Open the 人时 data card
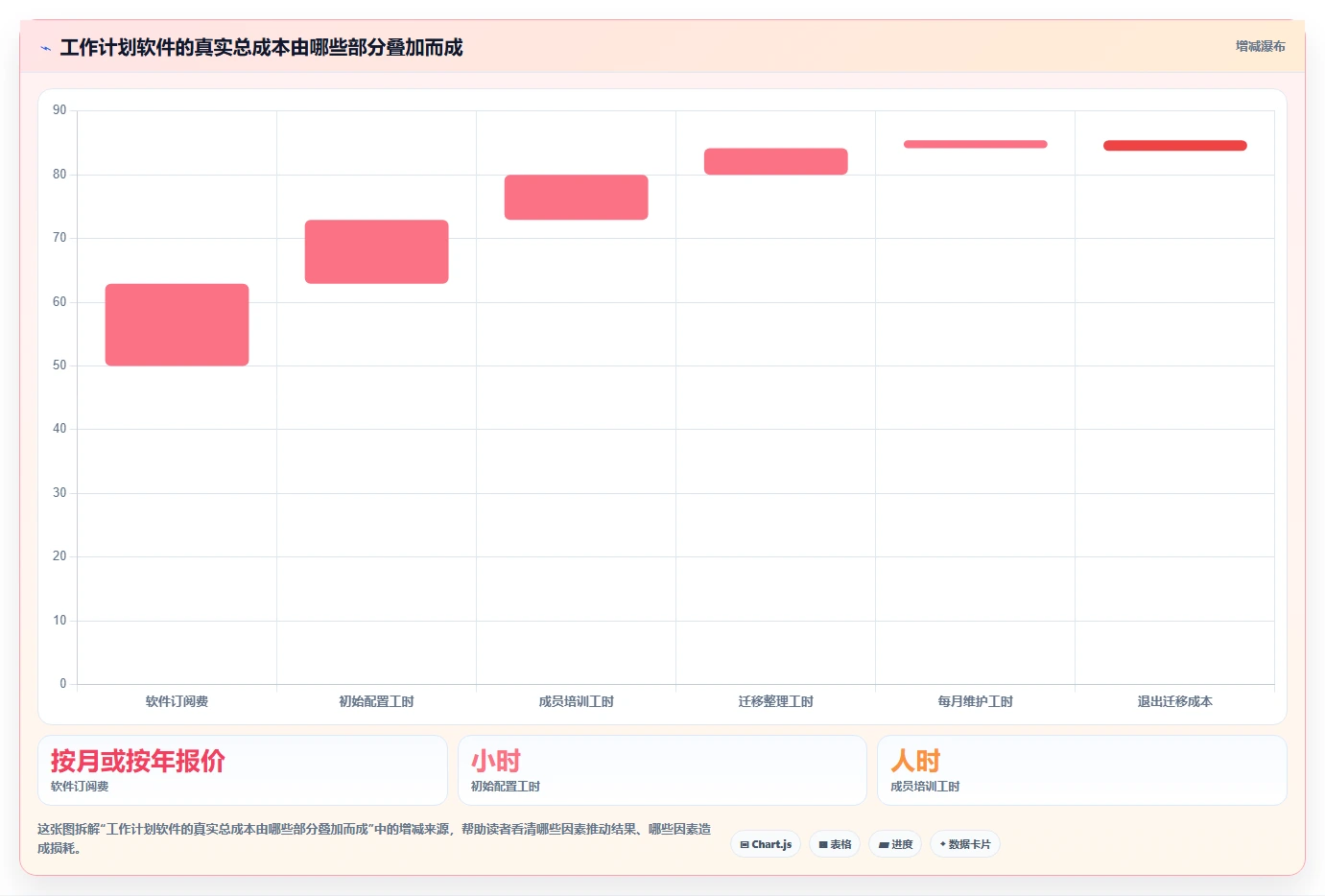The height and width of the screenshot is (896, 1325). pyautogui.click(x=1082, y=770)
